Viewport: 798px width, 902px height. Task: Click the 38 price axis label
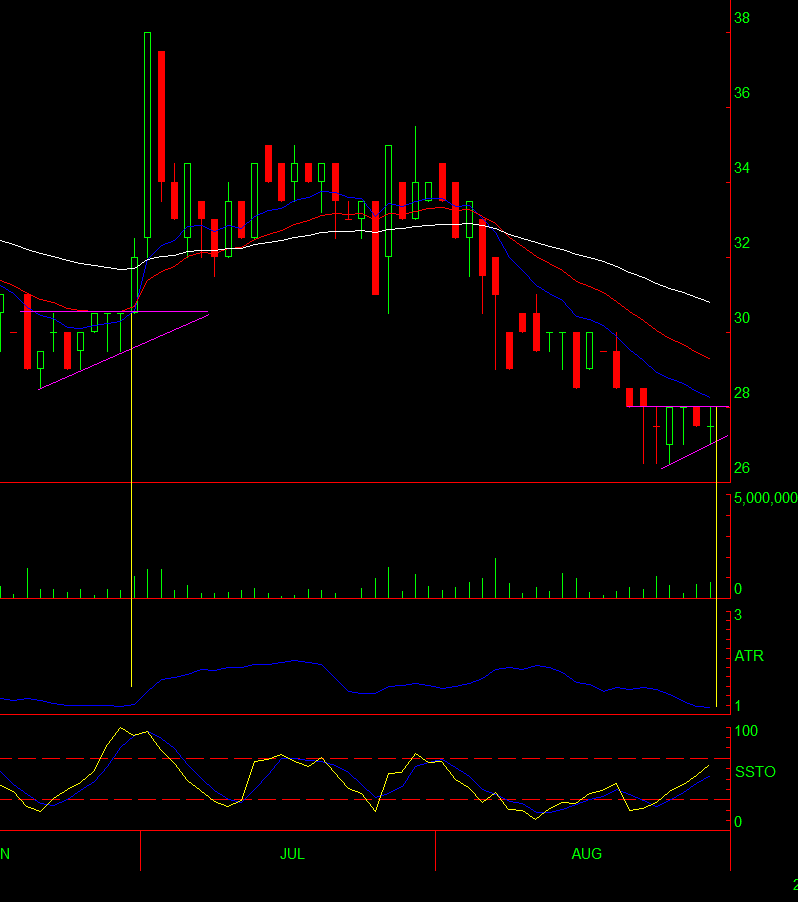[x=742, y=18]
